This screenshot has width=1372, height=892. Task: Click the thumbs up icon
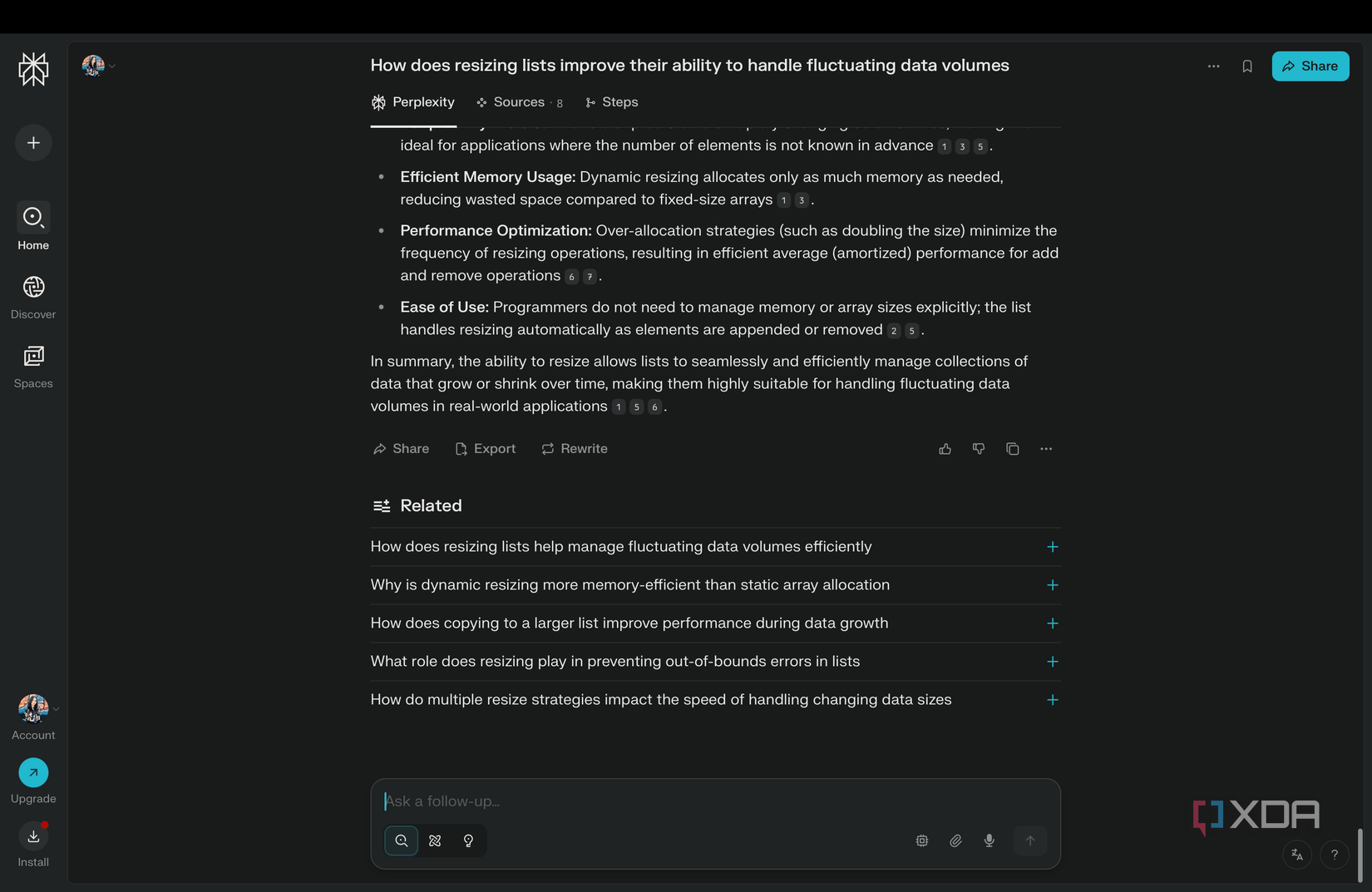point(945,449)
